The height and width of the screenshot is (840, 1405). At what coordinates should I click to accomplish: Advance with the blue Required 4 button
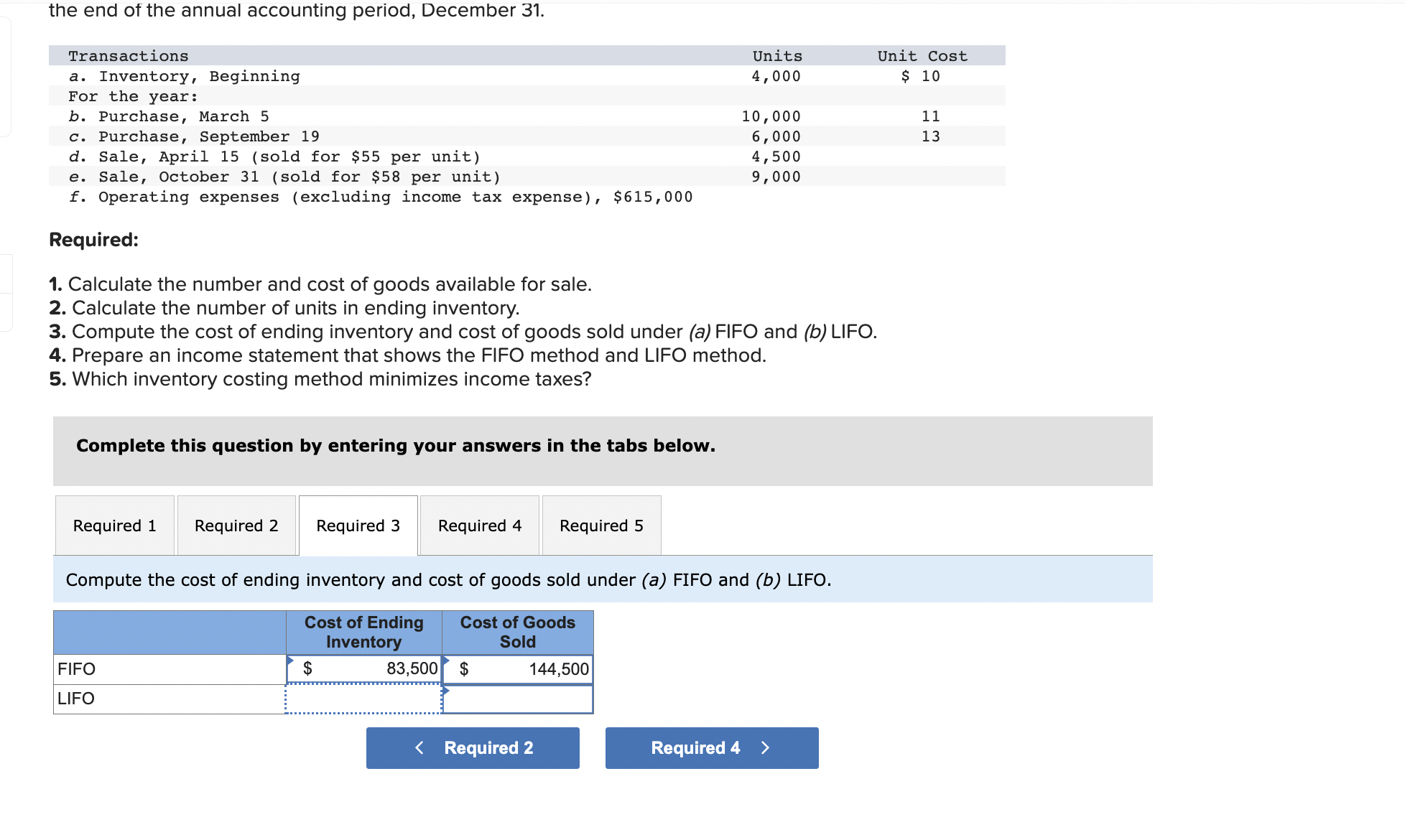(x=711, y=748)
